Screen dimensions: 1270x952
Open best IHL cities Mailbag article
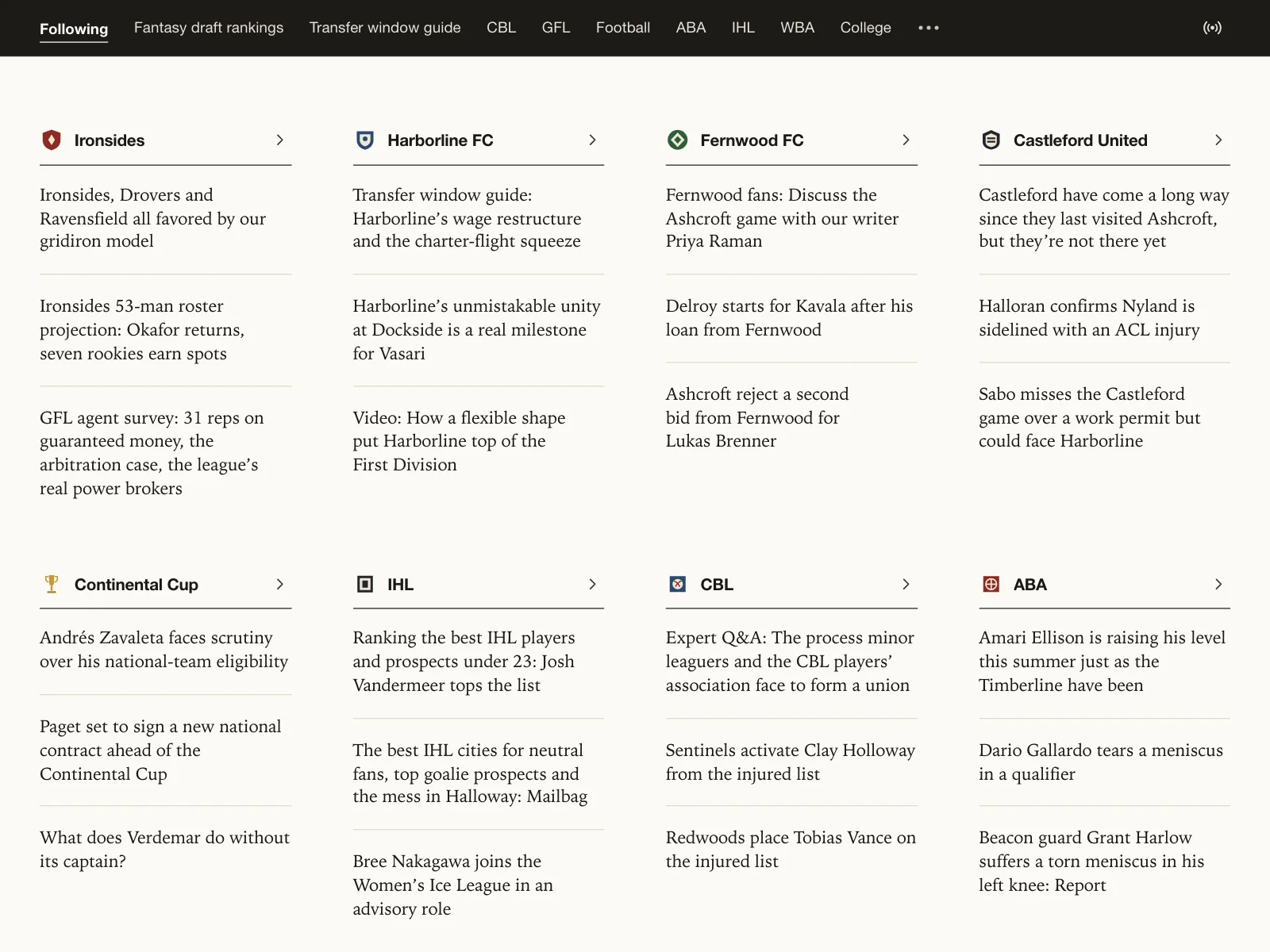tap(470, 773)
